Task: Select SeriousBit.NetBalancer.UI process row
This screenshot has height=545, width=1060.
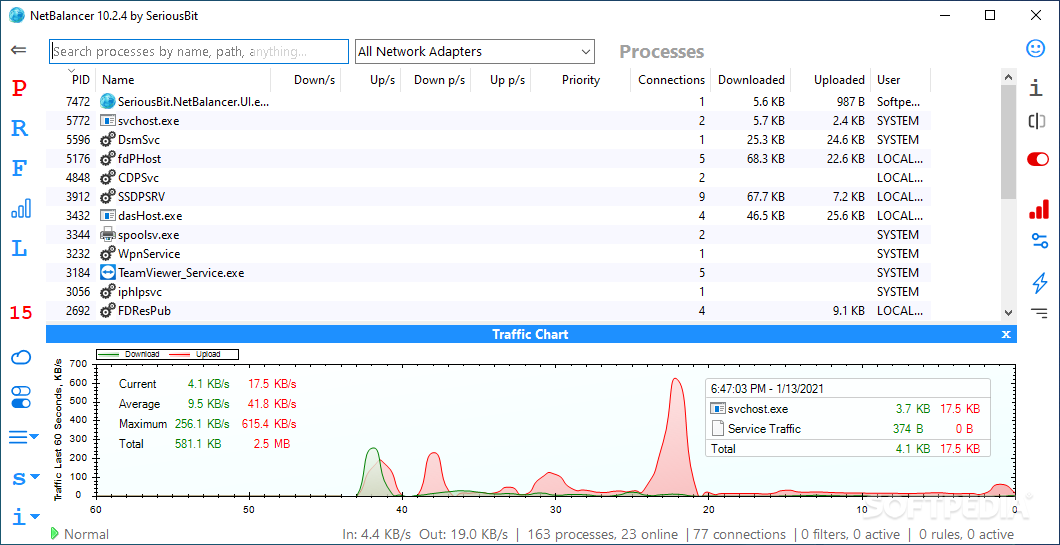Action: [488, 102]
